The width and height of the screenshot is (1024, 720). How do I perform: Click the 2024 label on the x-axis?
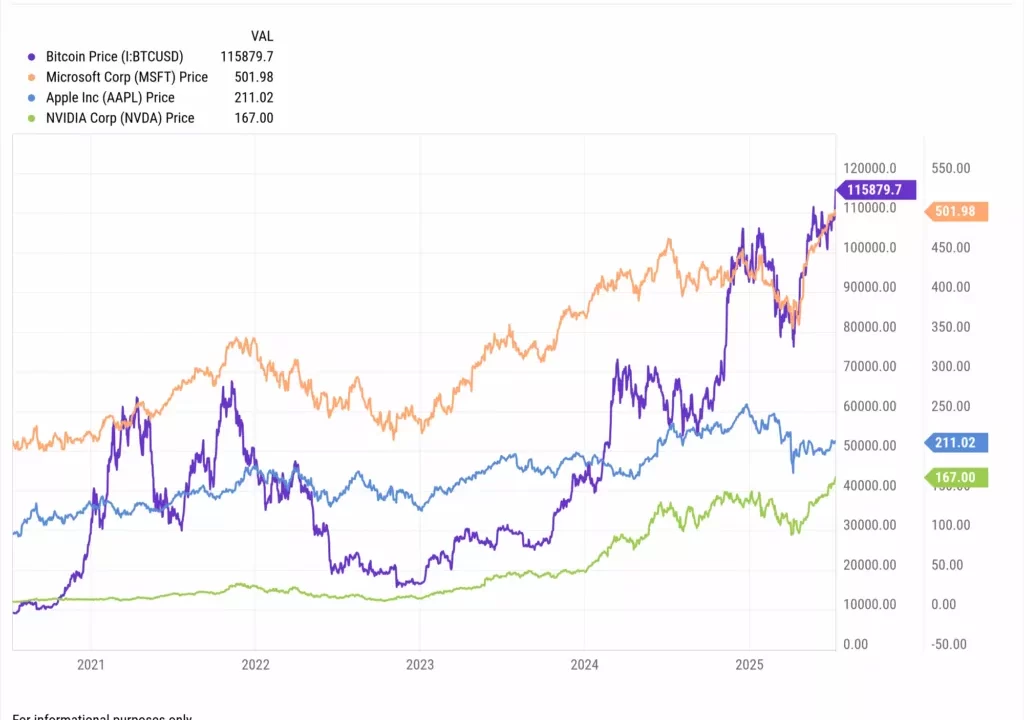pyautogui.click(x=585, y=663)
